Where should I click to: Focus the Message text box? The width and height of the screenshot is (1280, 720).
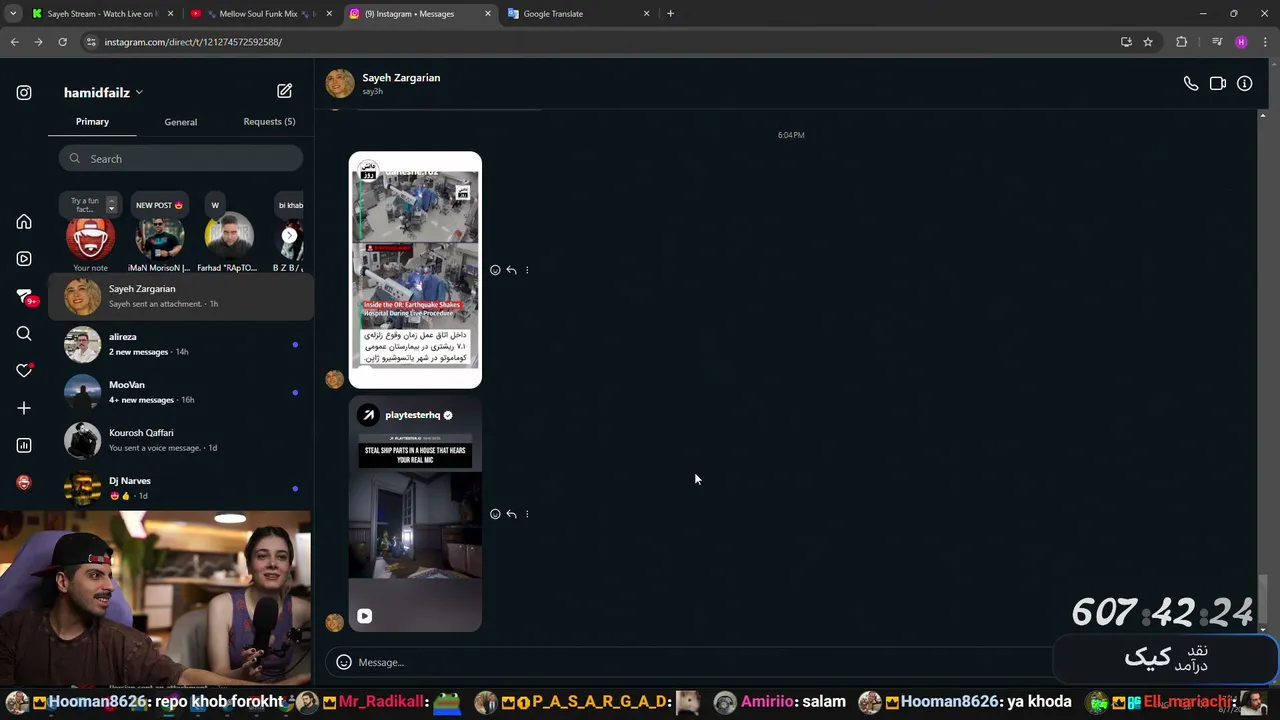point(690,662)
